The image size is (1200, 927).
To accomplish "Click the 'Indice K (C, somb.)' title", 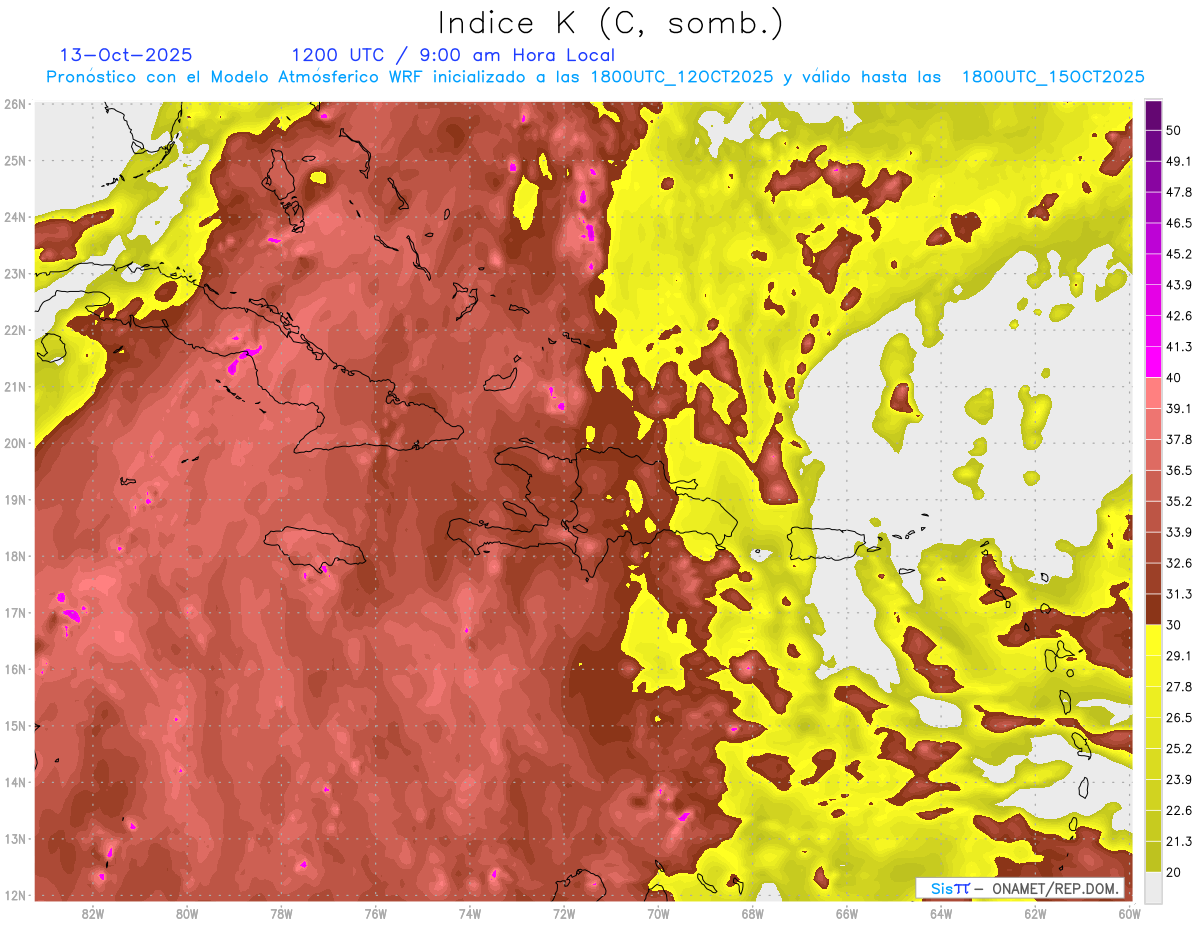I will click(x=611, y=23).
